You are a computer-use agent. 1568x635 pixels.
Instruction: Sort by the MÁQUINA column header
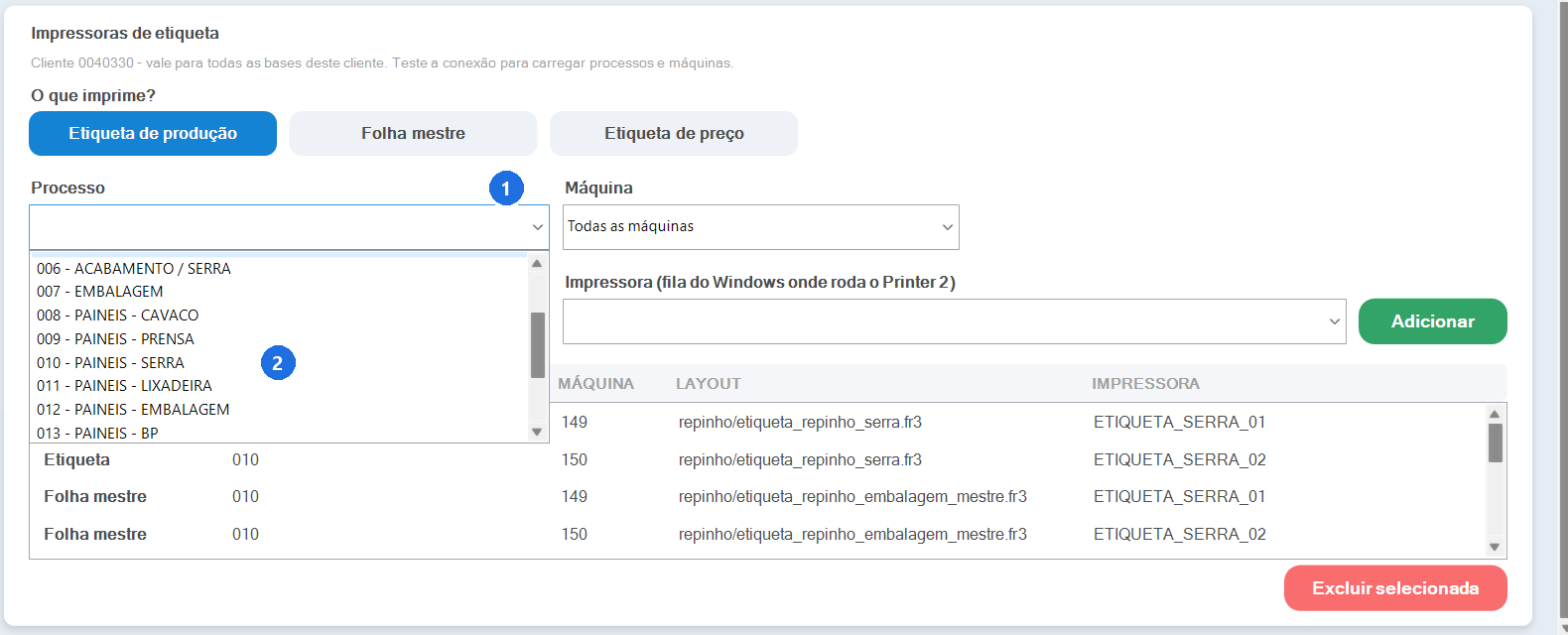click(x=595, y=384)
